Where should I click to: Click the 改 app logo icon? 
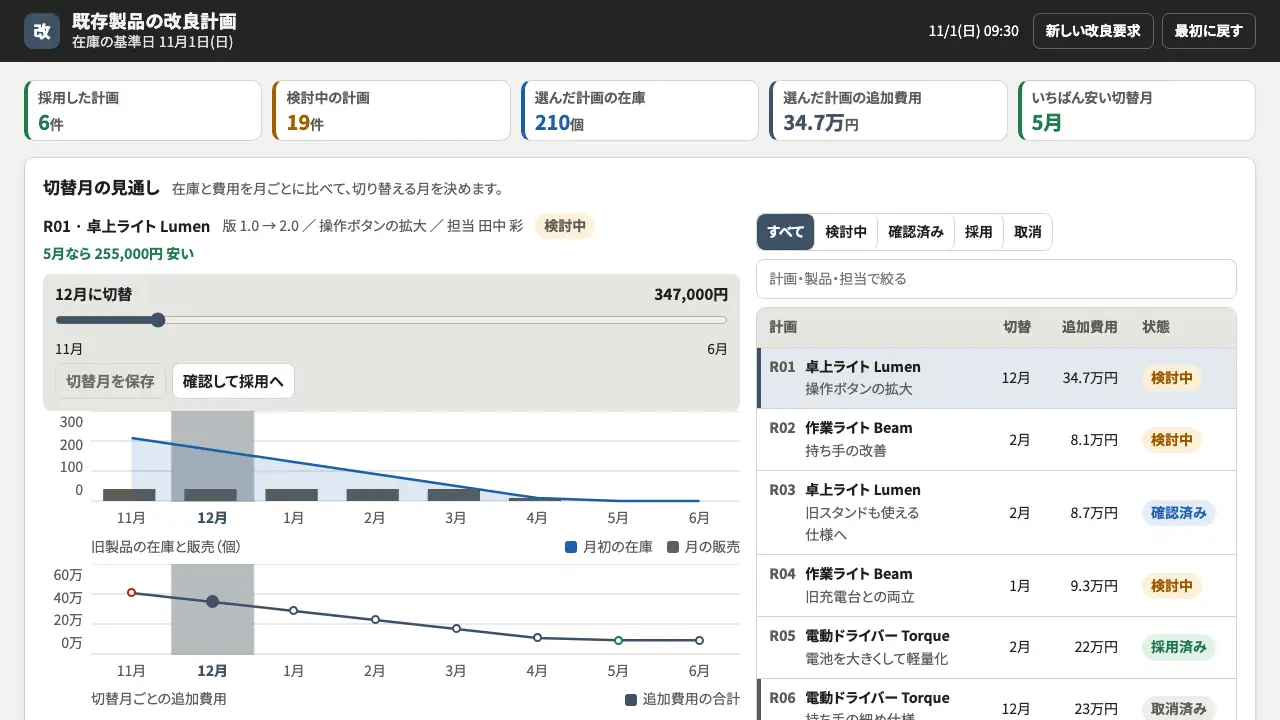(x=42, y=31)
